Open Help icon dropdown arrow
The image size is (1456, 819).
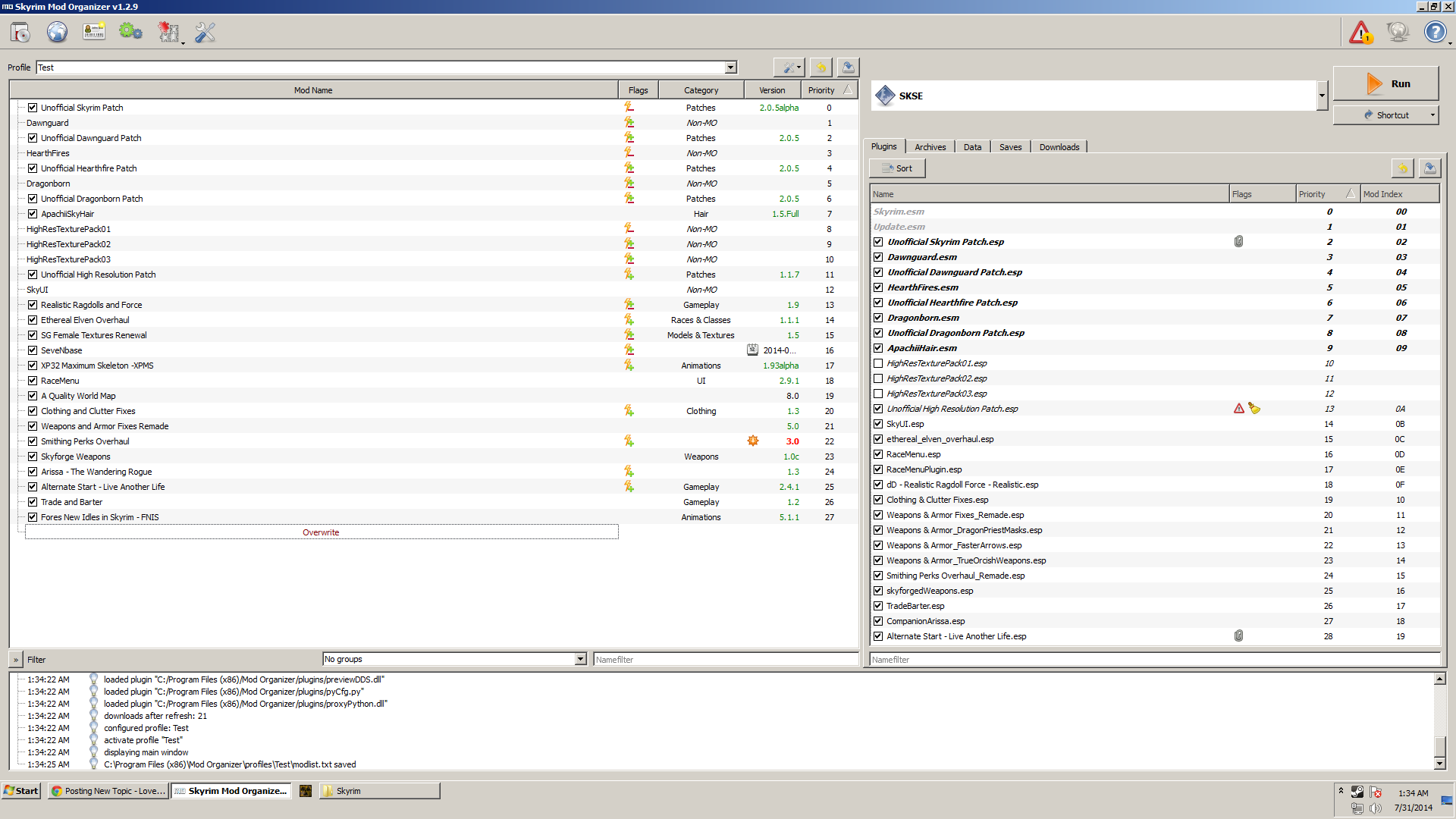(x=1450, y=43)
